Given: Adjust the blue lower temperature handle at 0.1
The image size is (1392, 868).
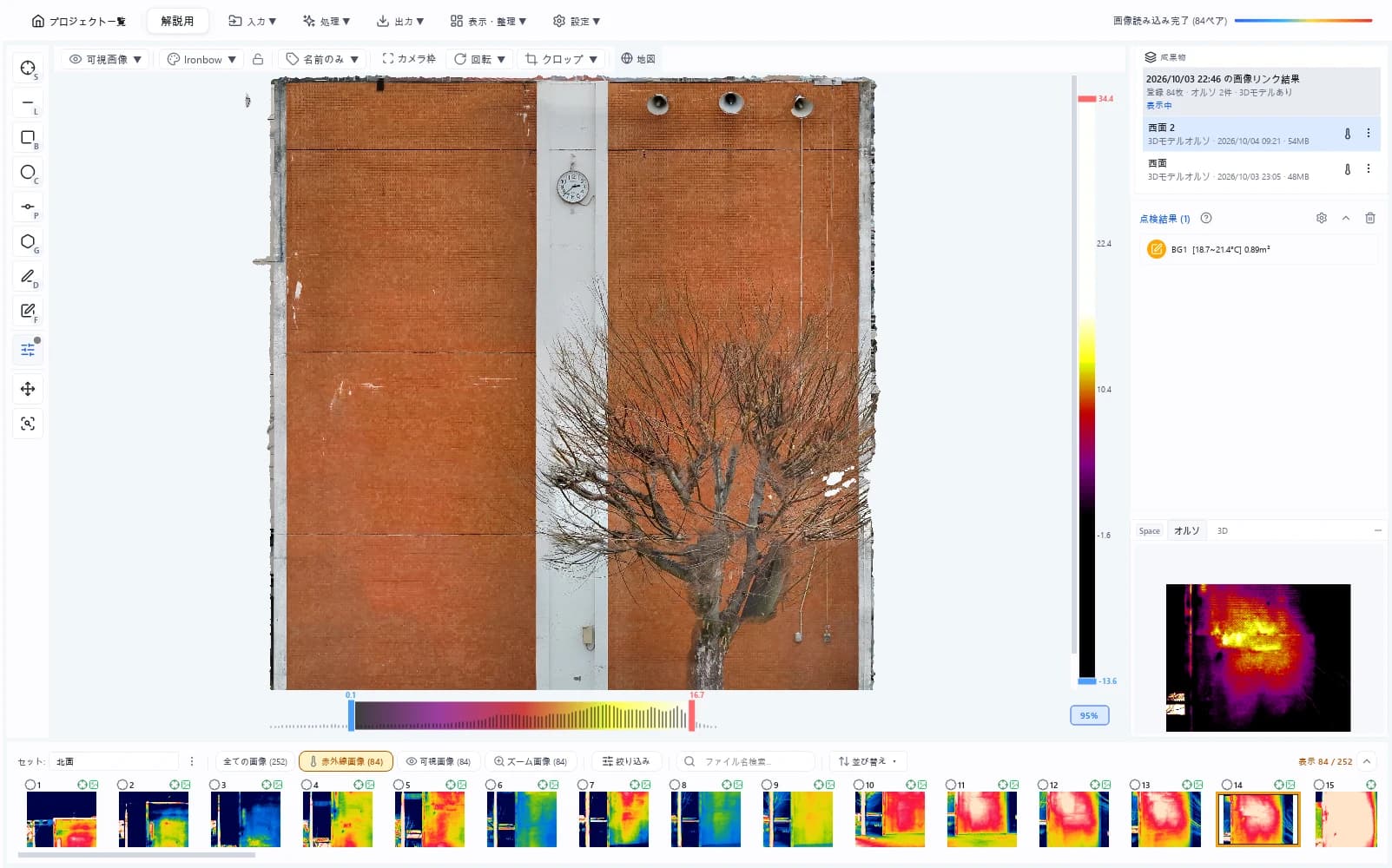Looking at the screenshot, I should [351, 714].
